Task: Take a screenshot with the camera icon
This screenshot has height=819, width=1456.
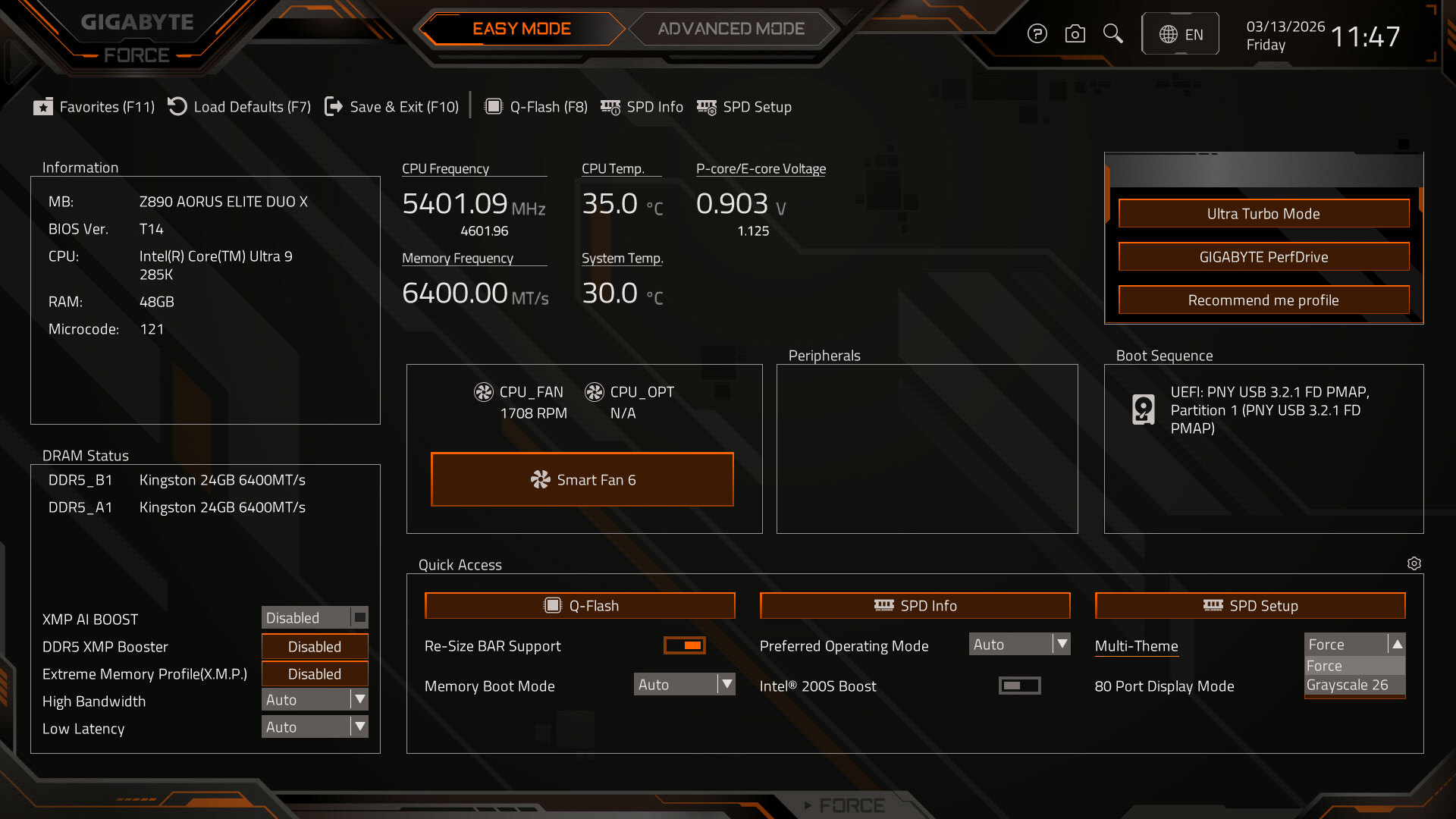Action: [x=1075, y=34]
